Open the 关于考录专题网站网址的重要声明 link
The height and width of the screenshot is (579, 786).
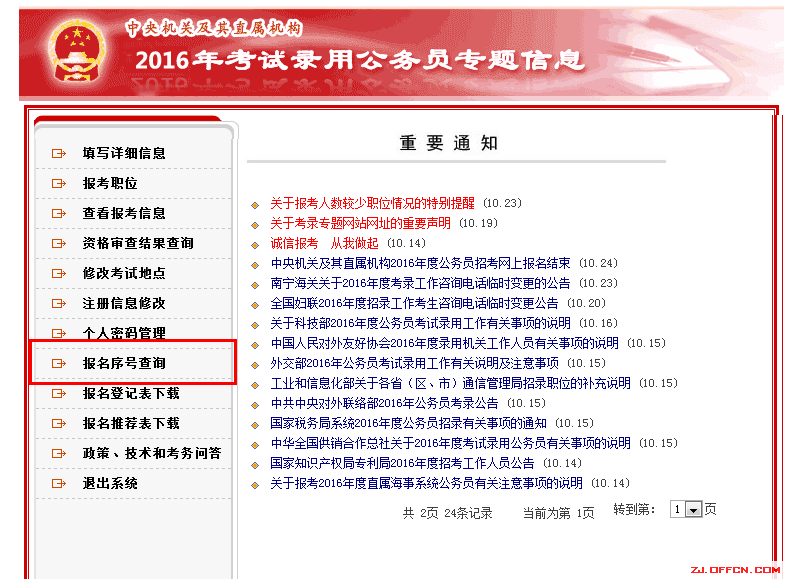[x=360, y=223]
